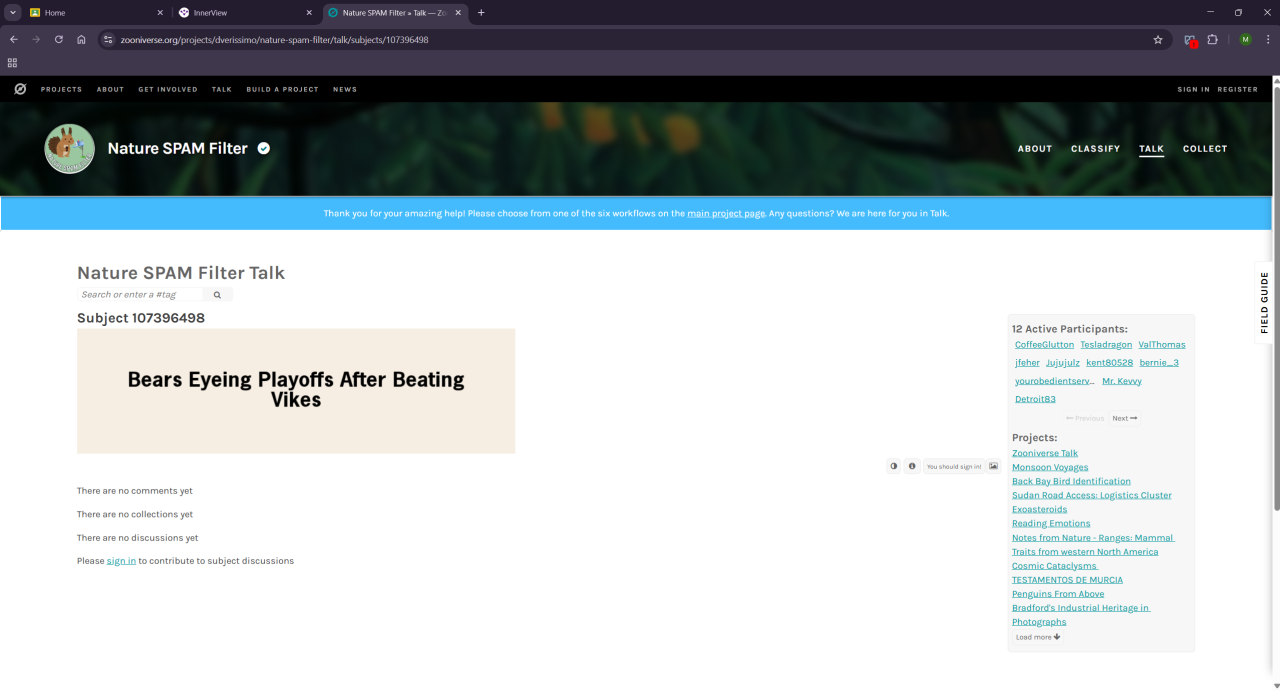
Task: Close the InnerView tab
Action: coord(309,13)
